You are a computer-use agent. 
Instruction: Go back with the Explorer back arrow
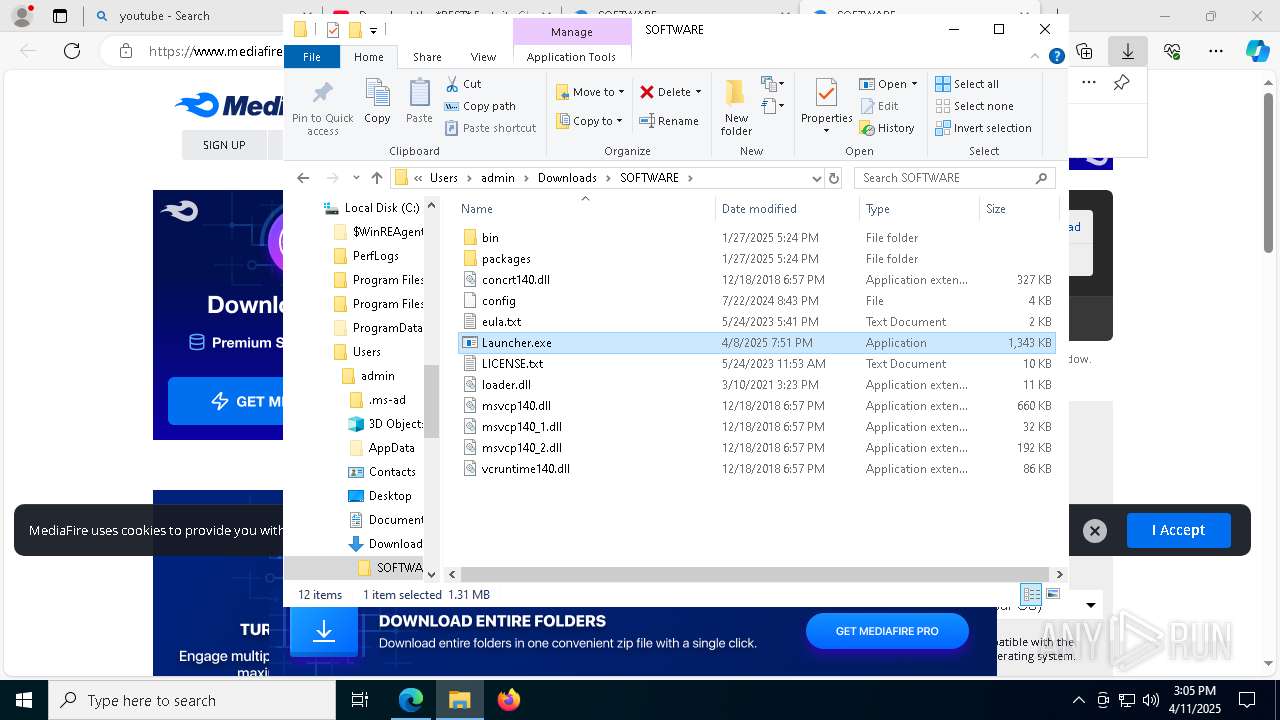(x=304, y=178)
